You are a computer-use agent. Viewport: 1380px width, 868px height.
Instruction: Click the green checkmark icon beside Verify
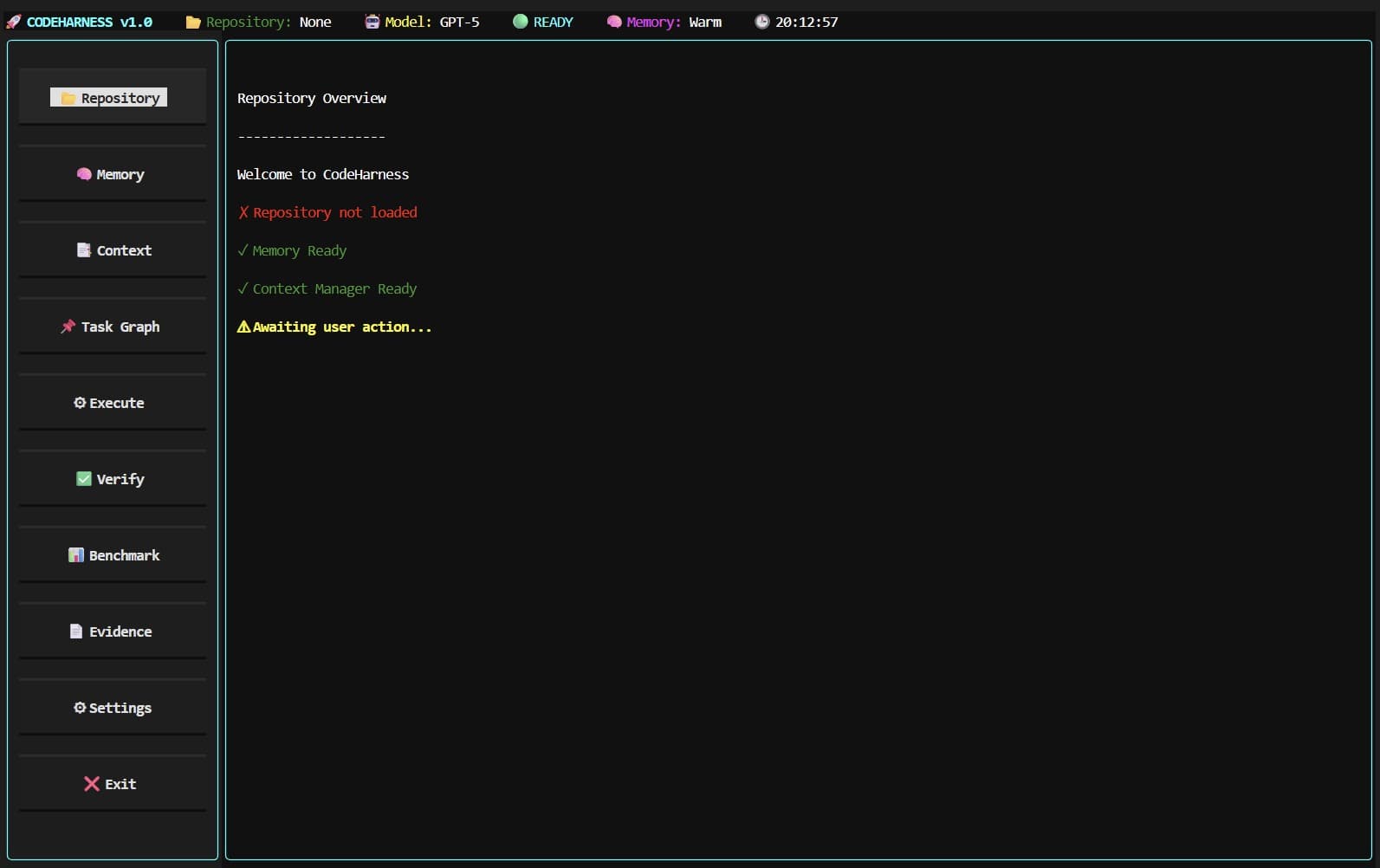[84, 479]
